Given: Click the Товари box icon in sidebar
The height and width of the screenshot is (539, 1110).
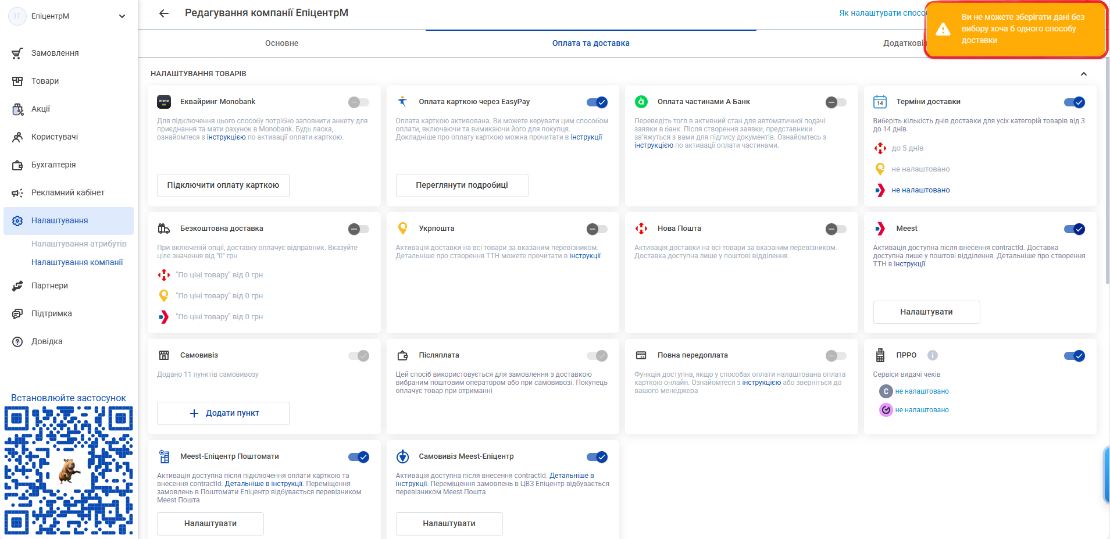Looking at the screenshot, I should tap(18, 81).
